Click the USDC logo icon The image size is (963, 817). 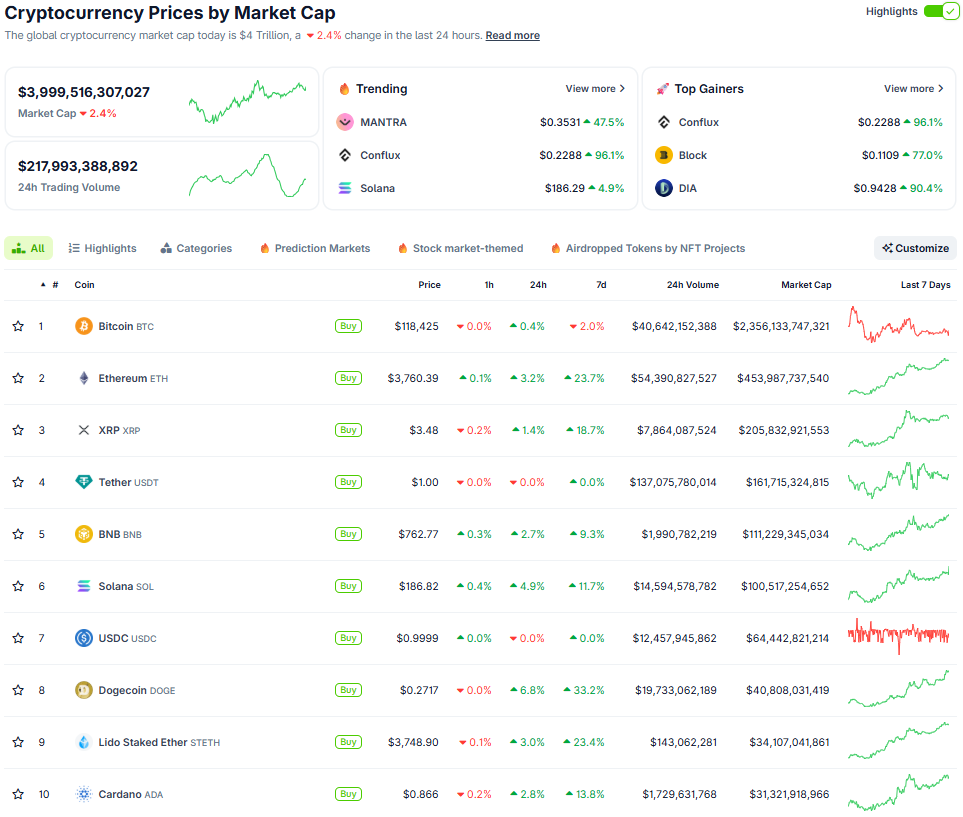[x=84, y=638]
